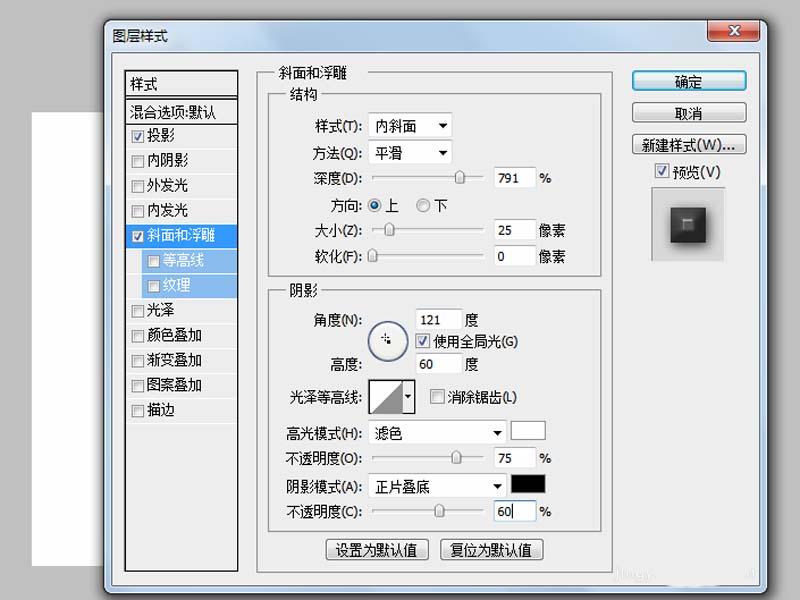Click 新建样式(W)... button
The image size is (800, 600).
point(689,145)
